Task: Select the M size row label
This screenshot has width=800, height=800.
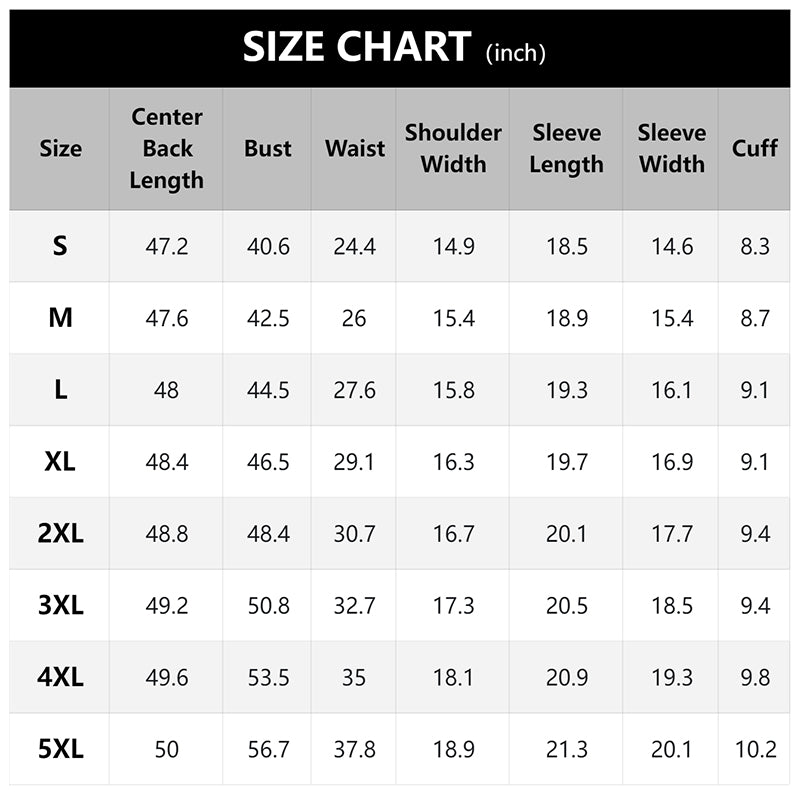Action: pos(61,318)
